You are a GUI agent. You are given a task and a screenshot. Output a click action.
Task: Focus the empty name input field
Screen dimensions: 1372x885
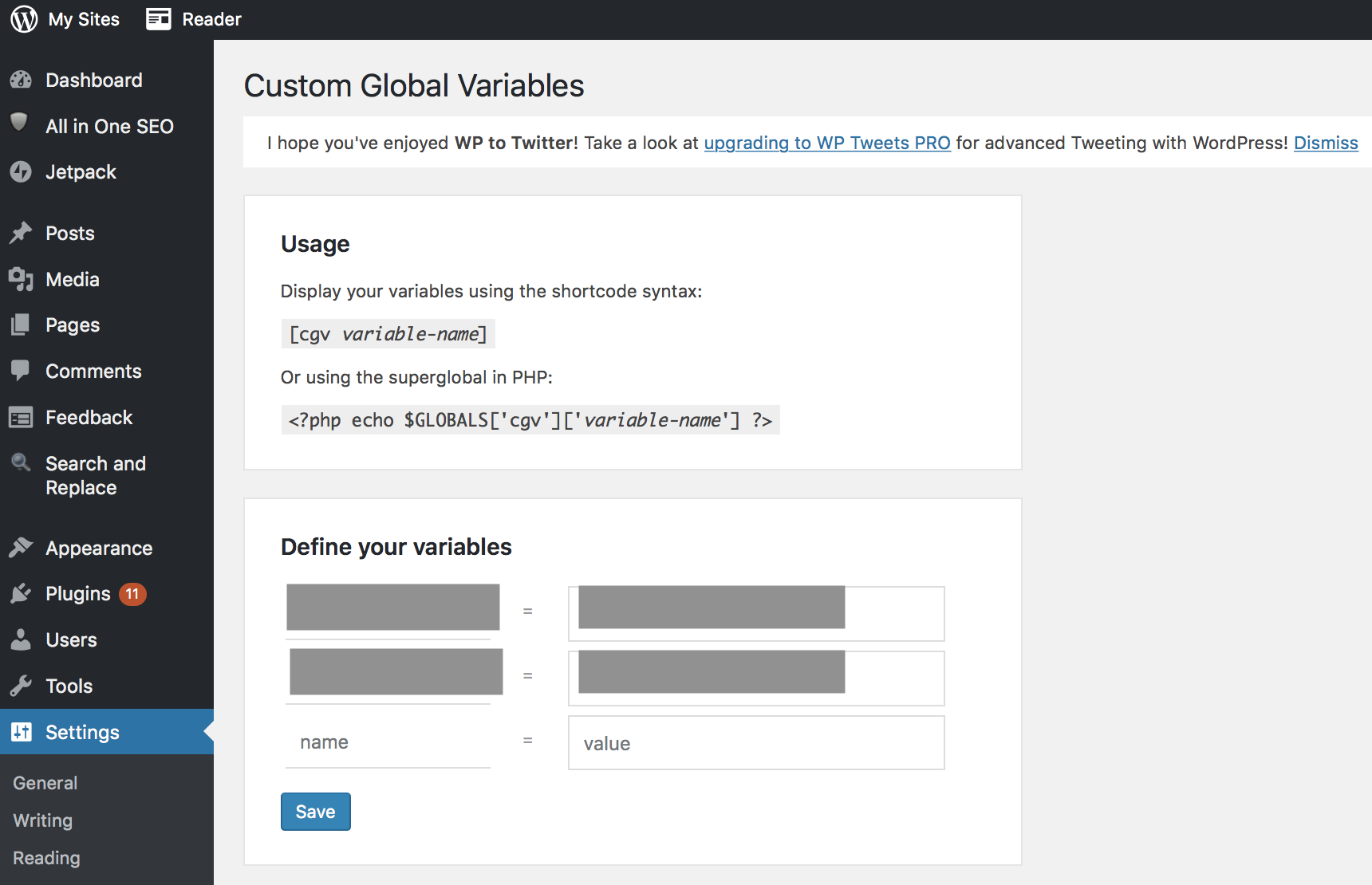click(388, 742)
